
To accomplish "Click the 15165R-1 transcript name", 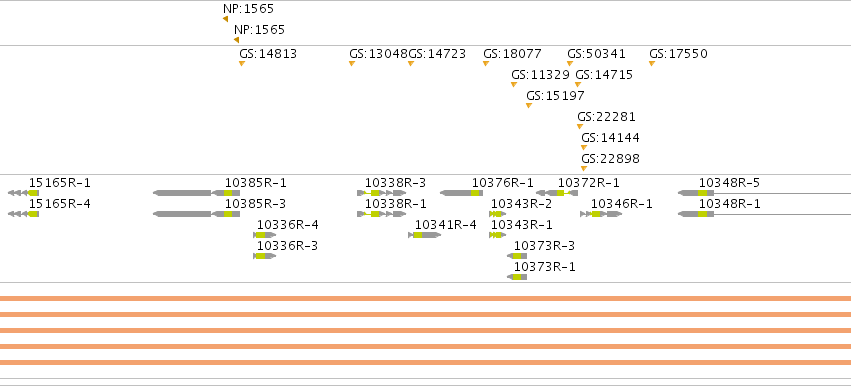I will tap(60, 183).
